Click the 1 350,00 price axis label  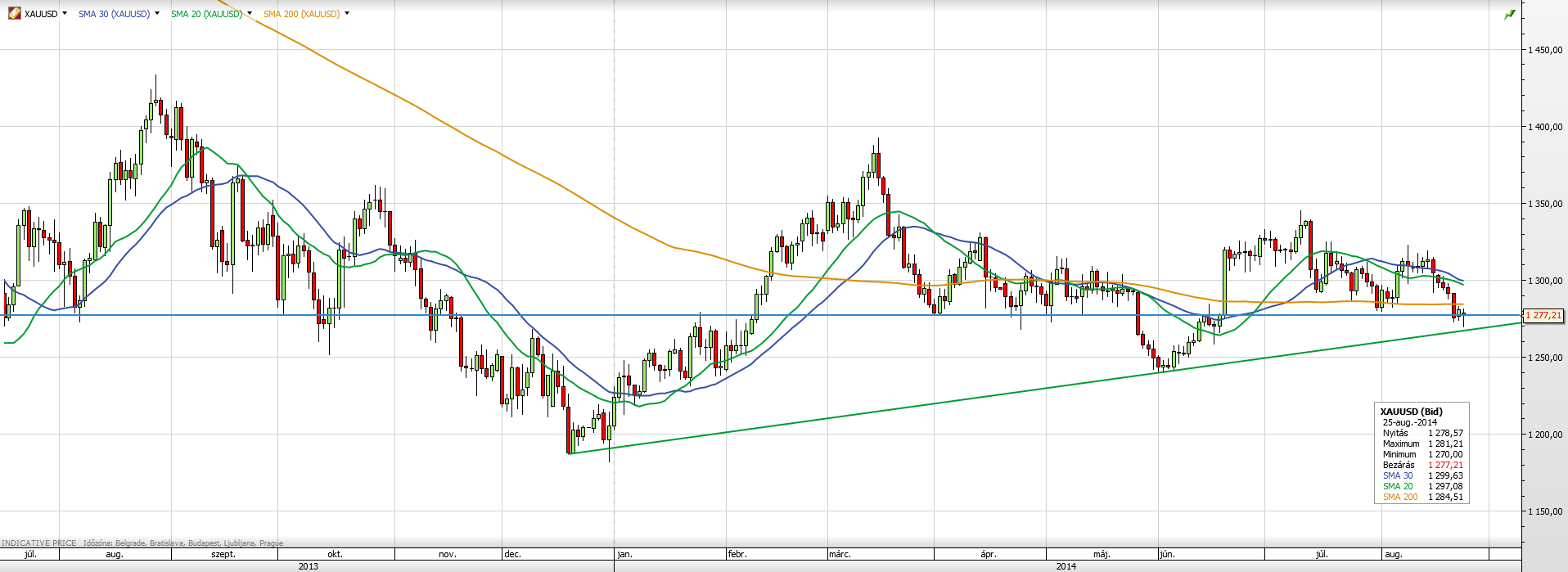(1546, 204)
